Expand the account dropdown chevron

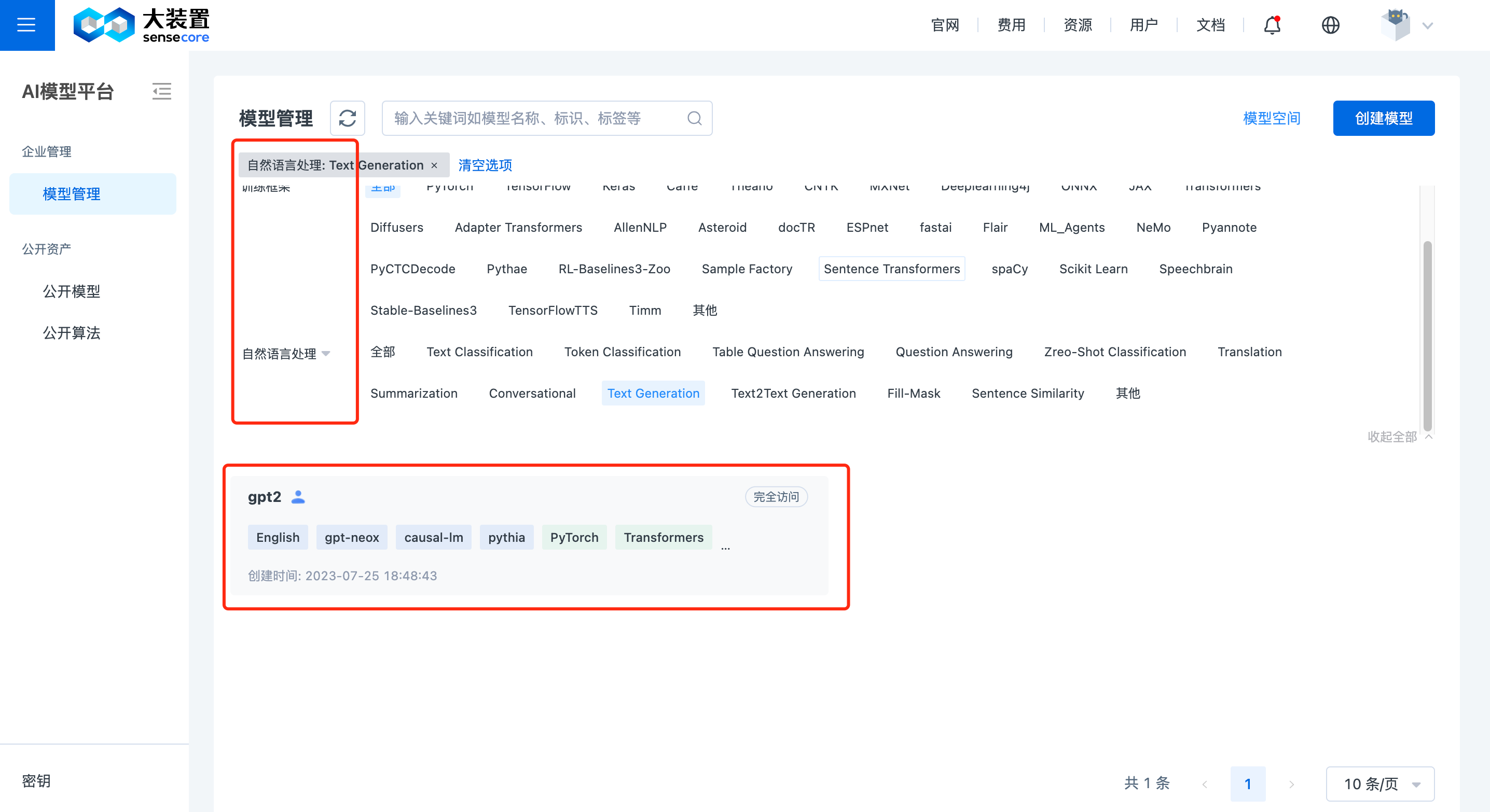point(1428,25)
